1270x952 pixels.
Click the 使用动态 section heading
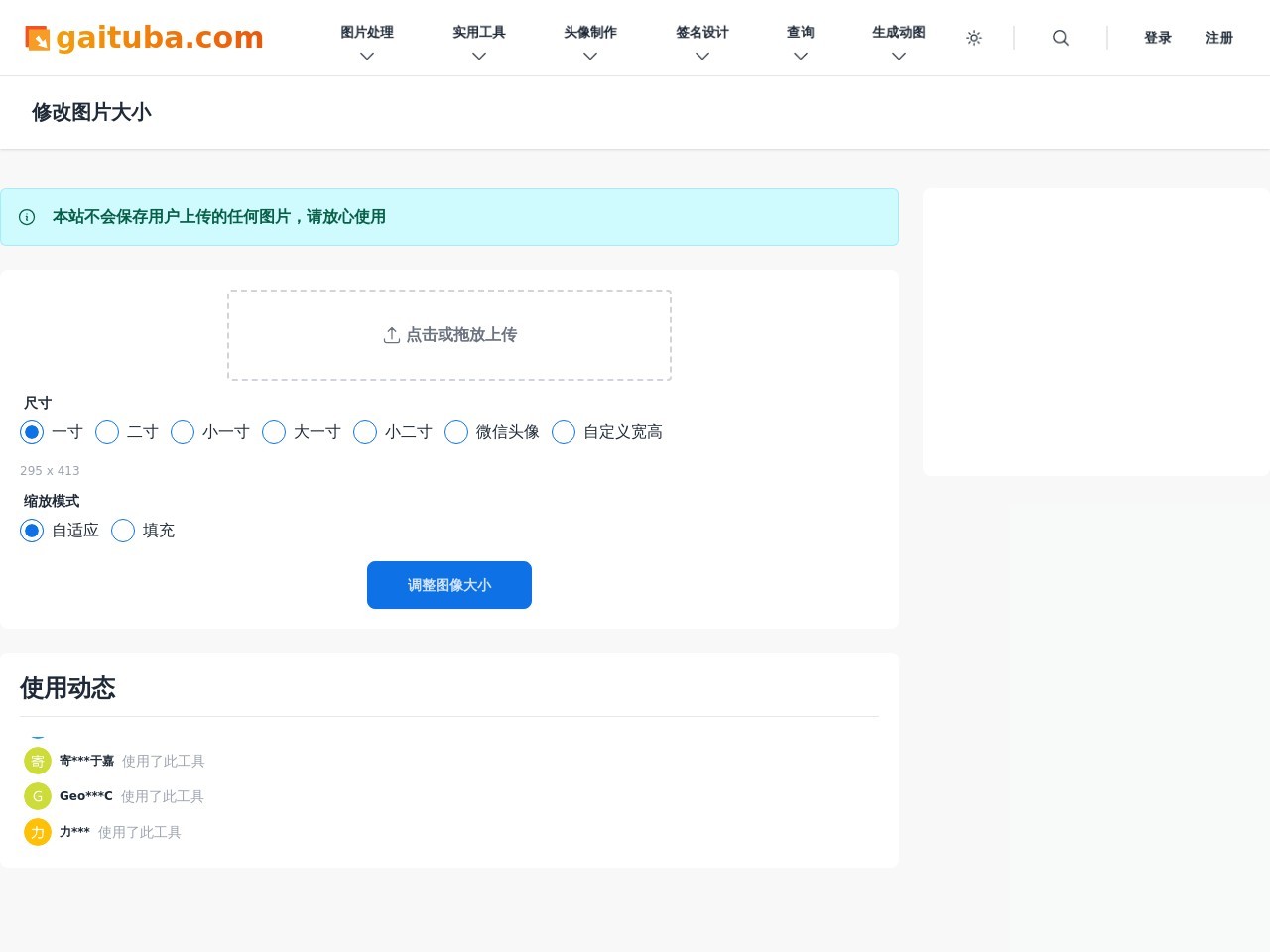(67, 688)
